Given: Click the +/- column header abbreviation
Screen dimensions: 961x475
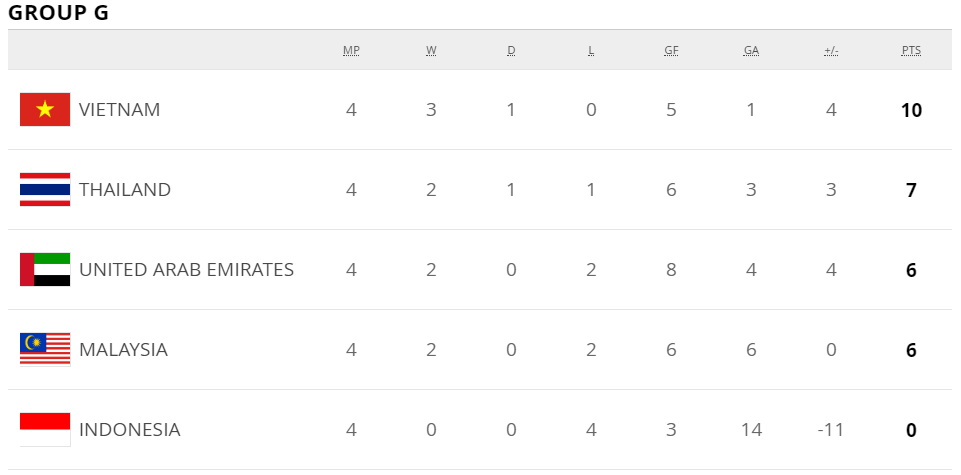Looking at the screenshot, I should (831, 50).
